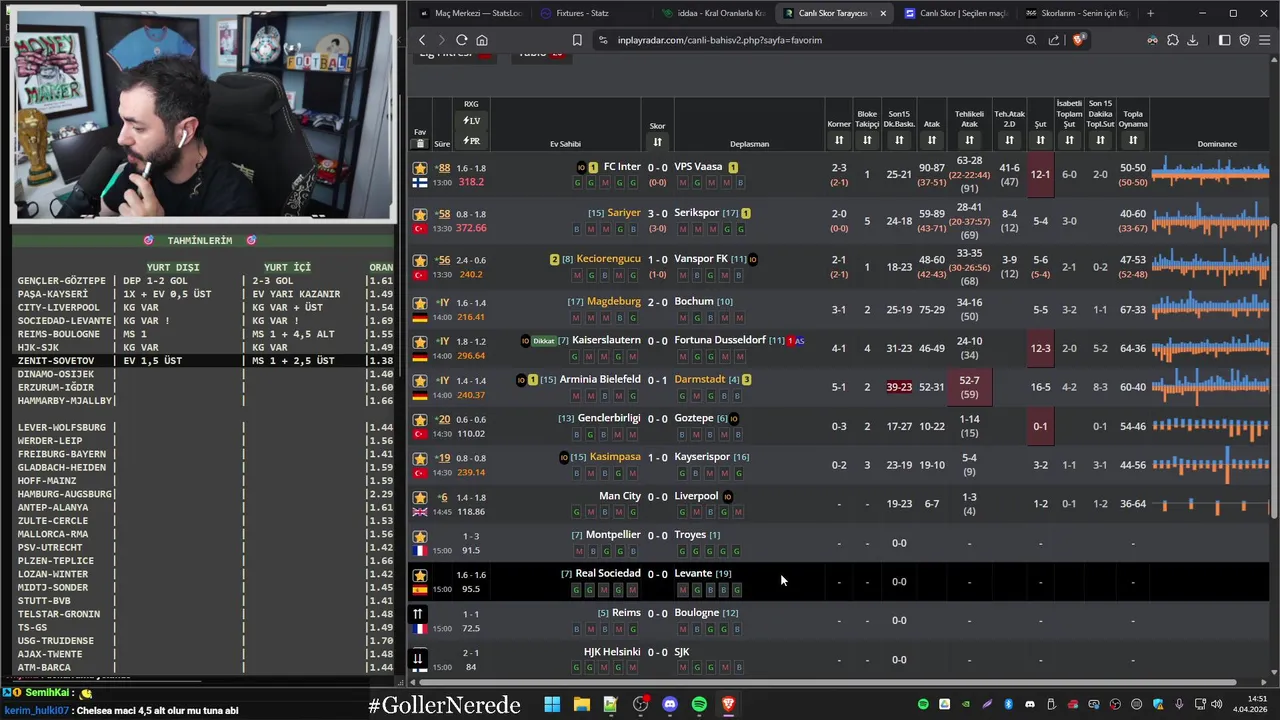Click the PR lightning filter button
The width and height of the screenshot is (1280, 720).
471,141
